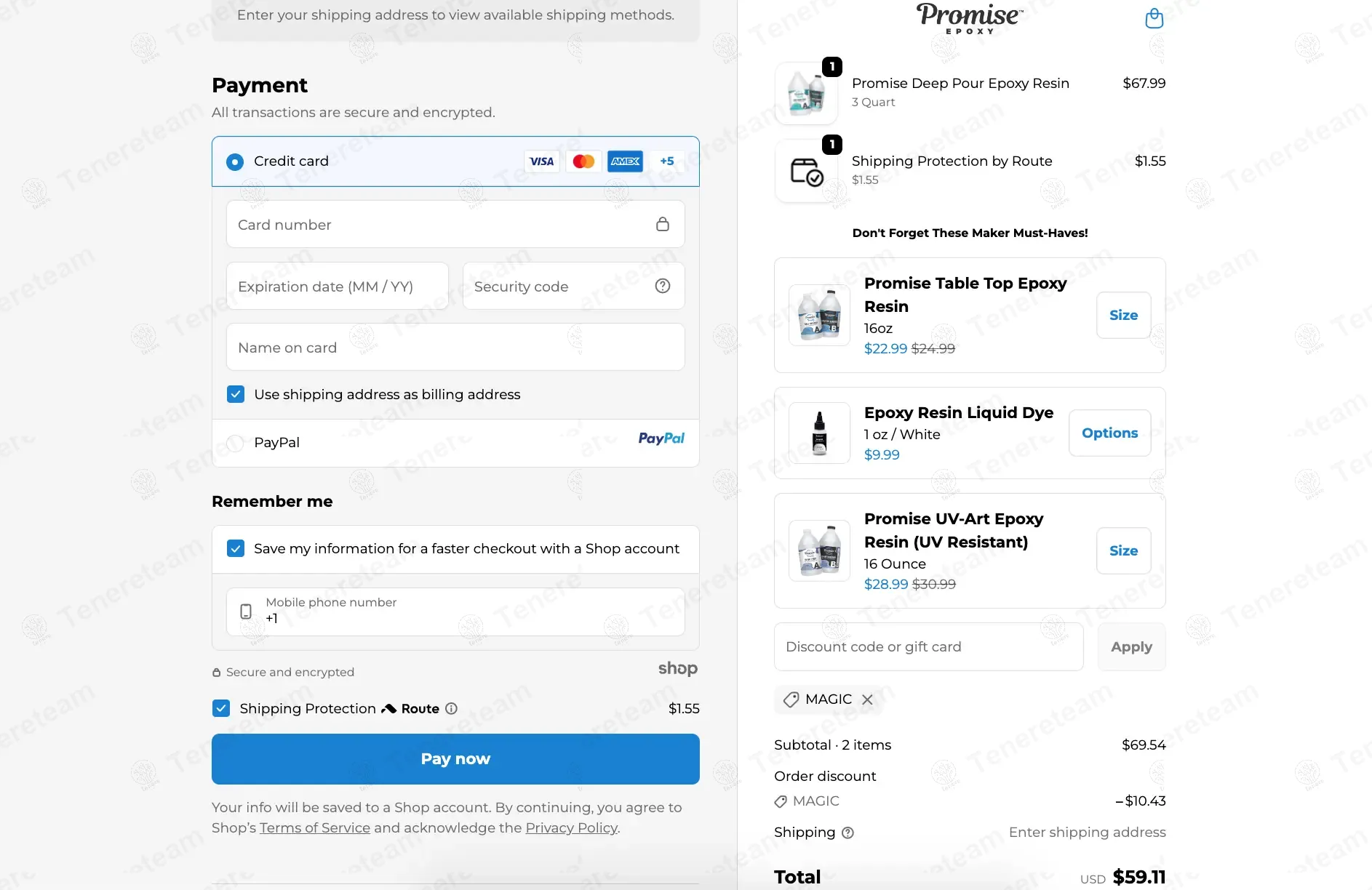Focus the Discount code or gift card field
Image resolution: width=1372 pixels, height=890 pixels.
(x=928, y=646)
